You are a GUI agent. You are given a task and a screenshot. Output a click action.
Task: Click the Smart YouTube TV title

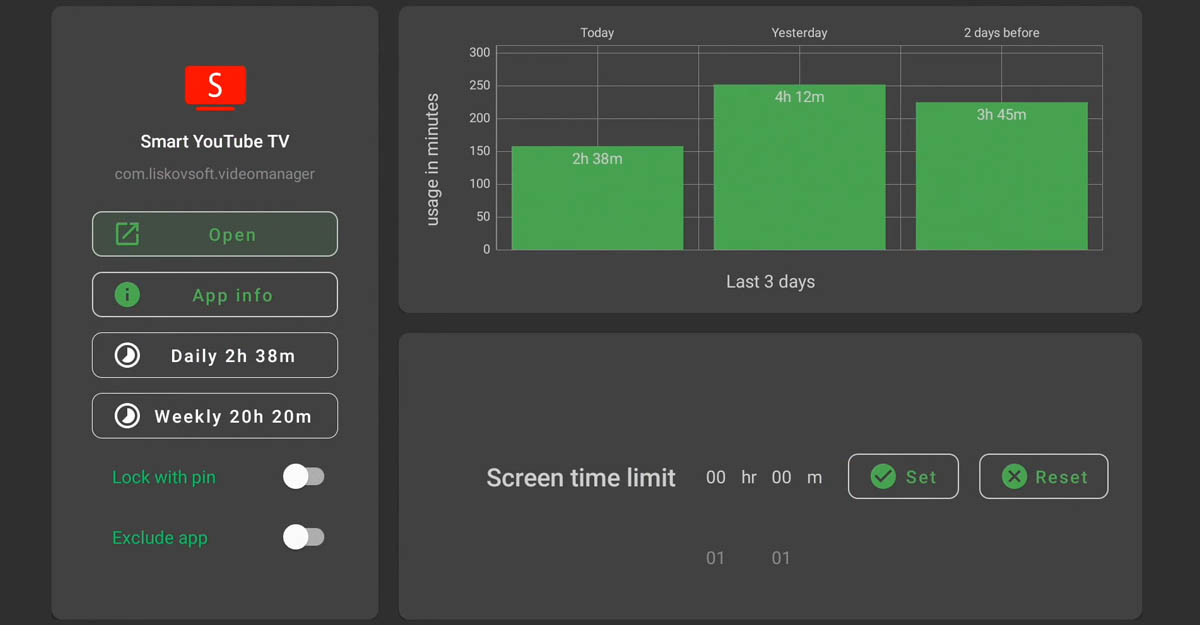[x=215, y=141]
